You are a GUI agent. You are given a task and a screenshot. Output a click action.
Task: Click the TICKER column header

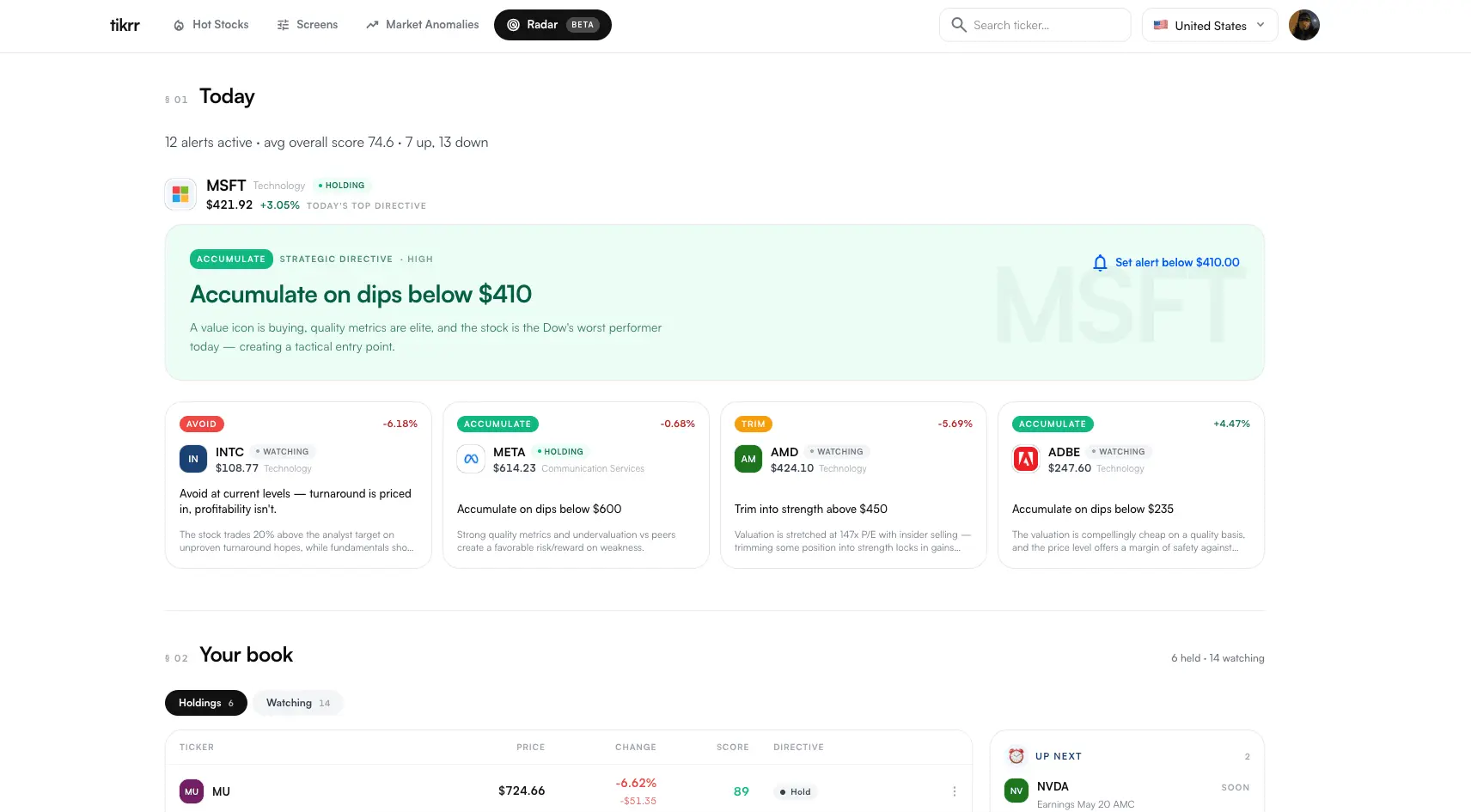click(197, 748)
